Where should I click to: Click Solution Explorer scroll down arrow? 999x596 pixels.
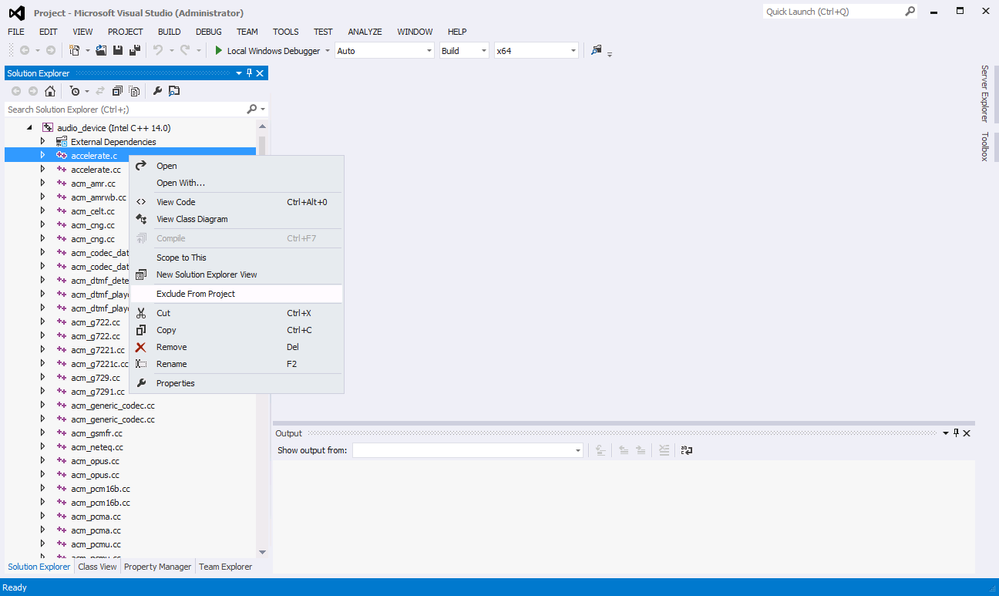tap(262, 553)
